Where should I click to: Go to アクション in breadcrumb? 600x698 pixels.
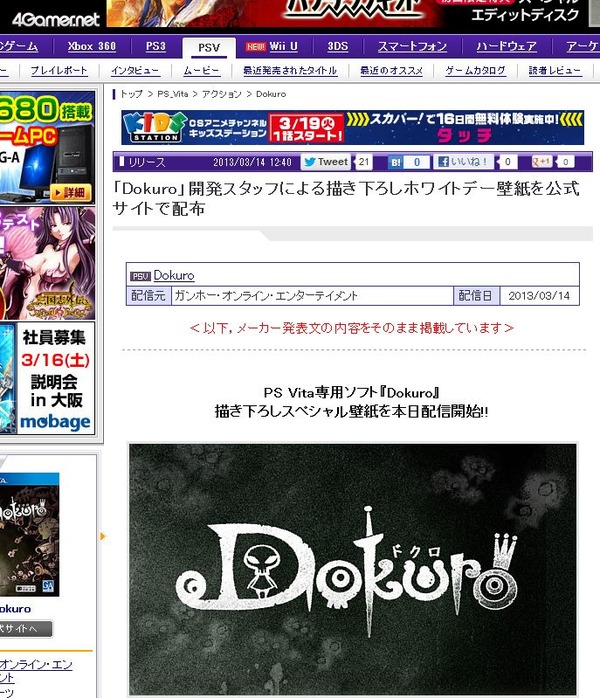(x=222, y=94)
